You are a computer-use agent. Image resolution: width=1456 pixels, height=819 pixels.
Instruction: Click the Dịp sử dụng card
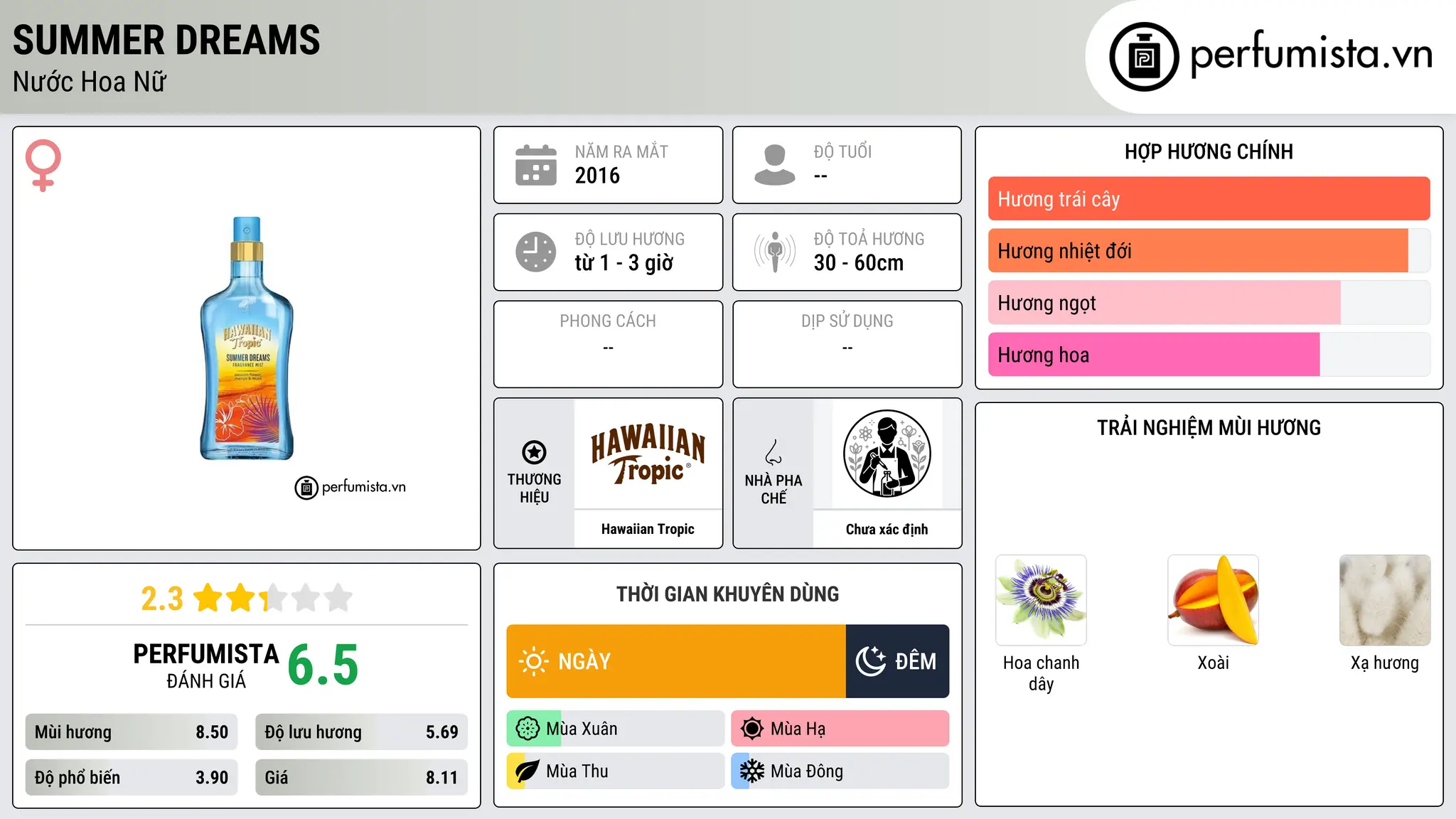pyautogui.click(x=847, y=344)
